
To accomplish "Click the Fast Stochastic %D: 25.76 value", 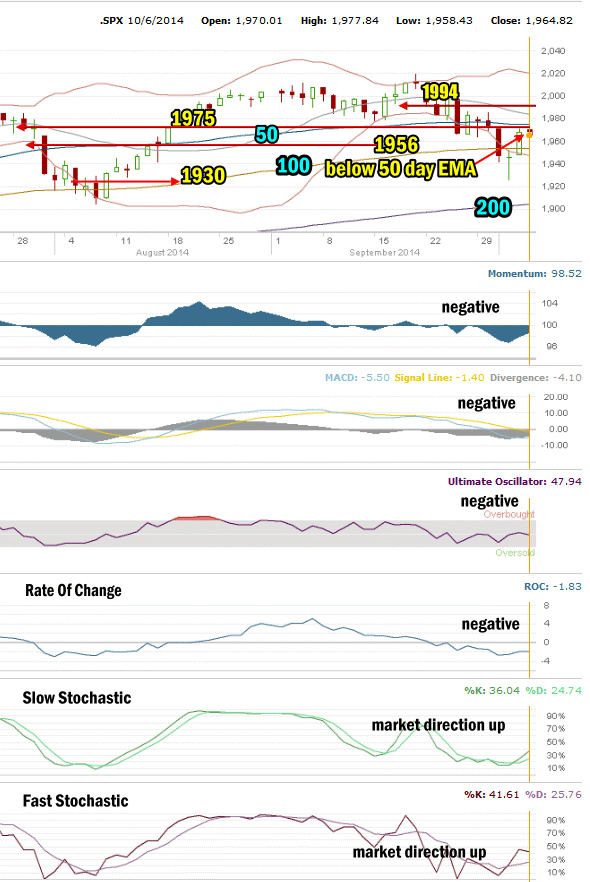I will pos(553,795).
